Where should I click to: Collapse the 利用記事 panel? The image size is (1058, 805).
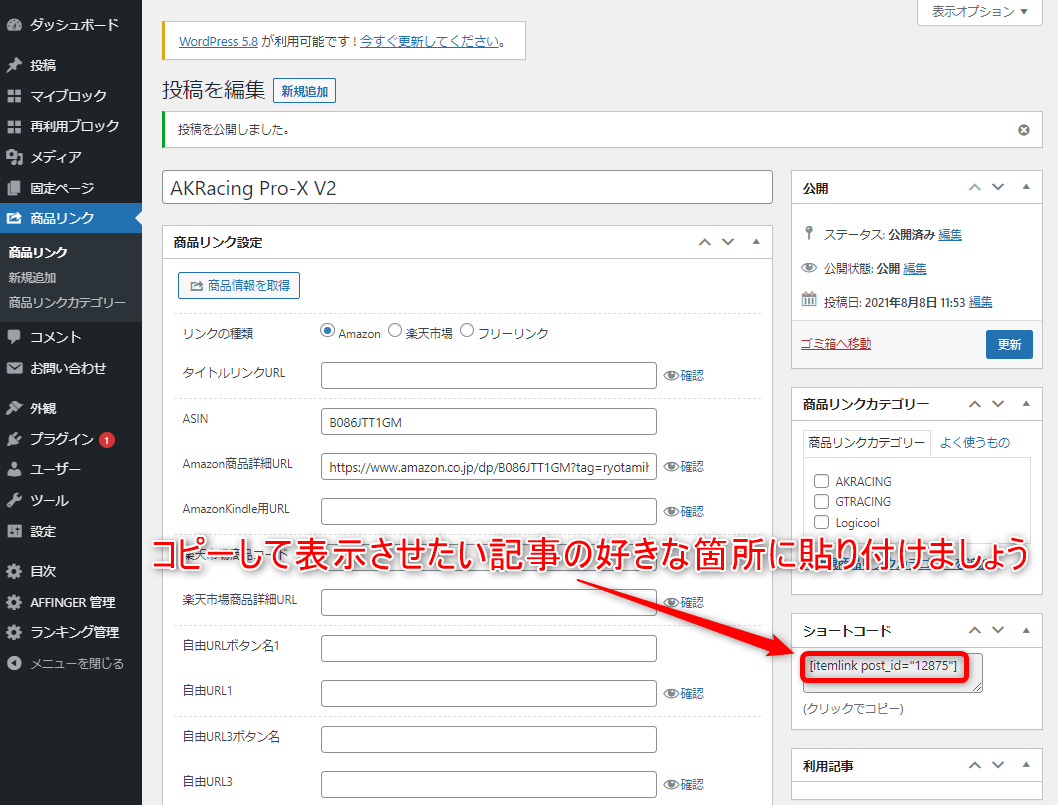pyautogui.click(x=1026, y=765)
